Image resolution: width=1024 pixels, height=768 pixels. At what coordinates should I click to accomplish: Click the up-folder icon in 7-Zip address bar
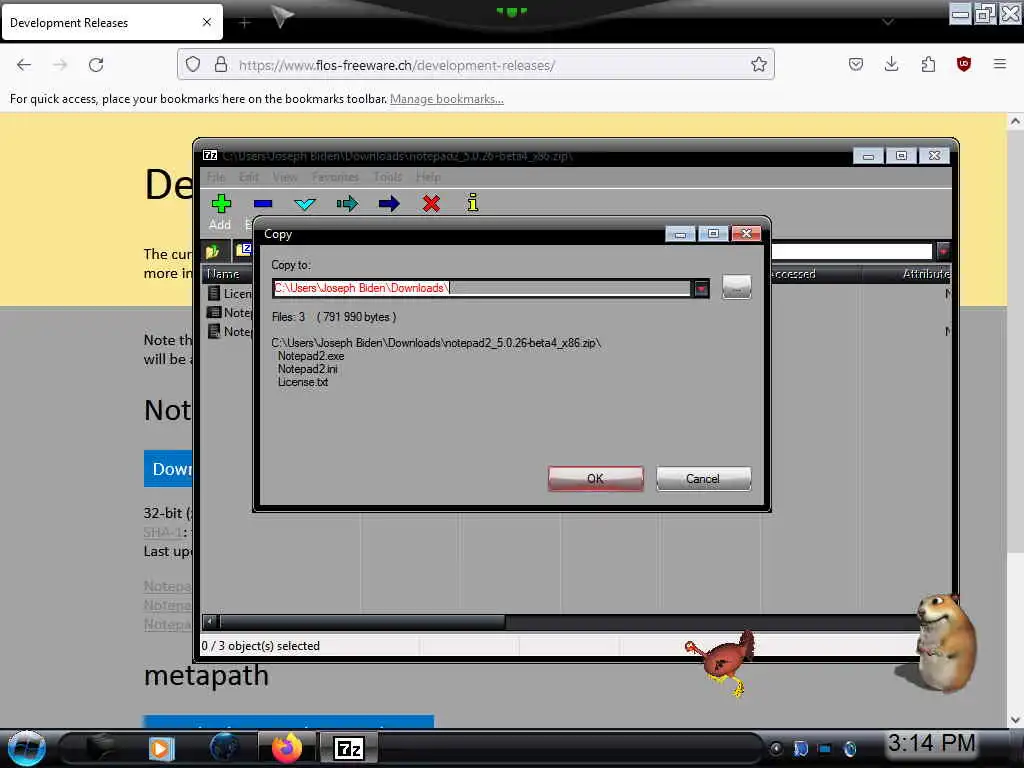(213, 251)
